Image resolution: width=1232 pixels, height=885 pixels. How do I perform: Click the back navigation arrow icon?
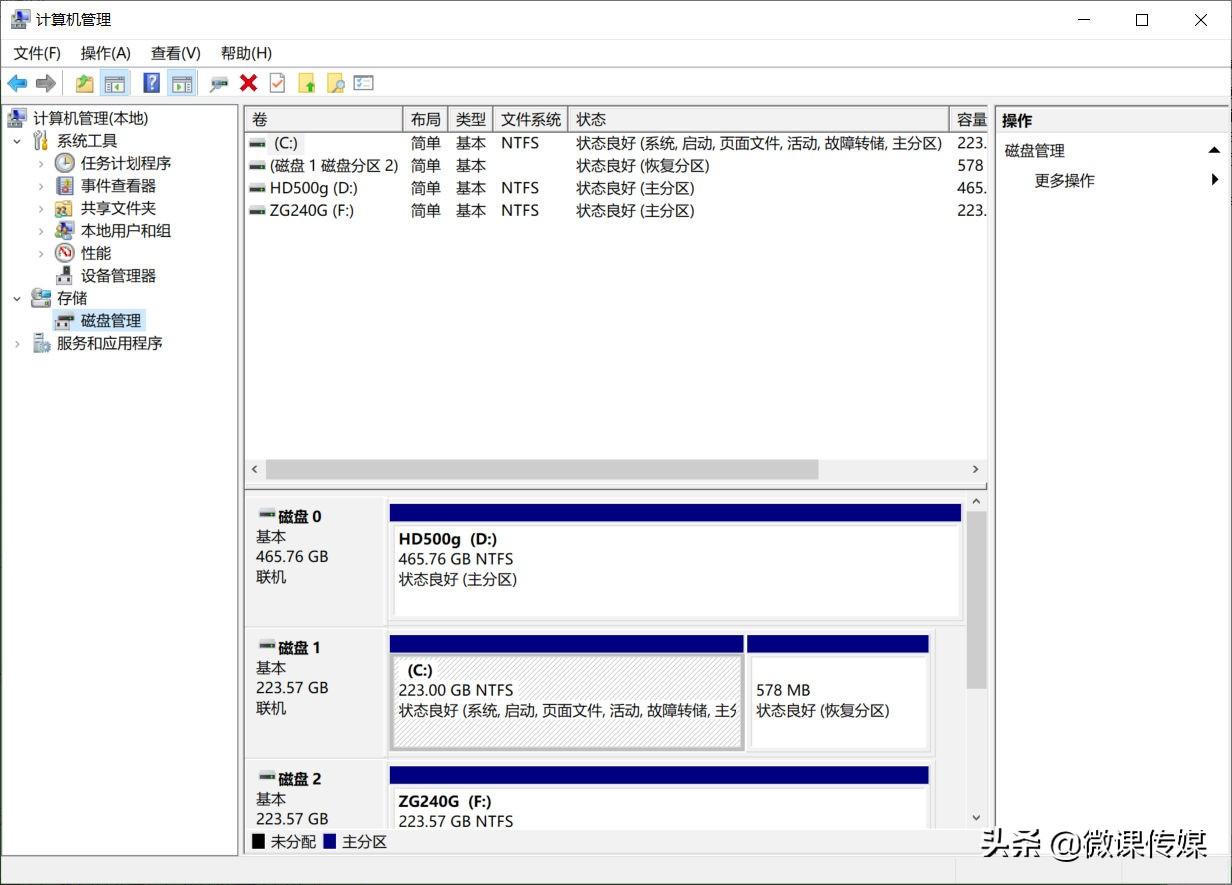click(x=16, y=83)
